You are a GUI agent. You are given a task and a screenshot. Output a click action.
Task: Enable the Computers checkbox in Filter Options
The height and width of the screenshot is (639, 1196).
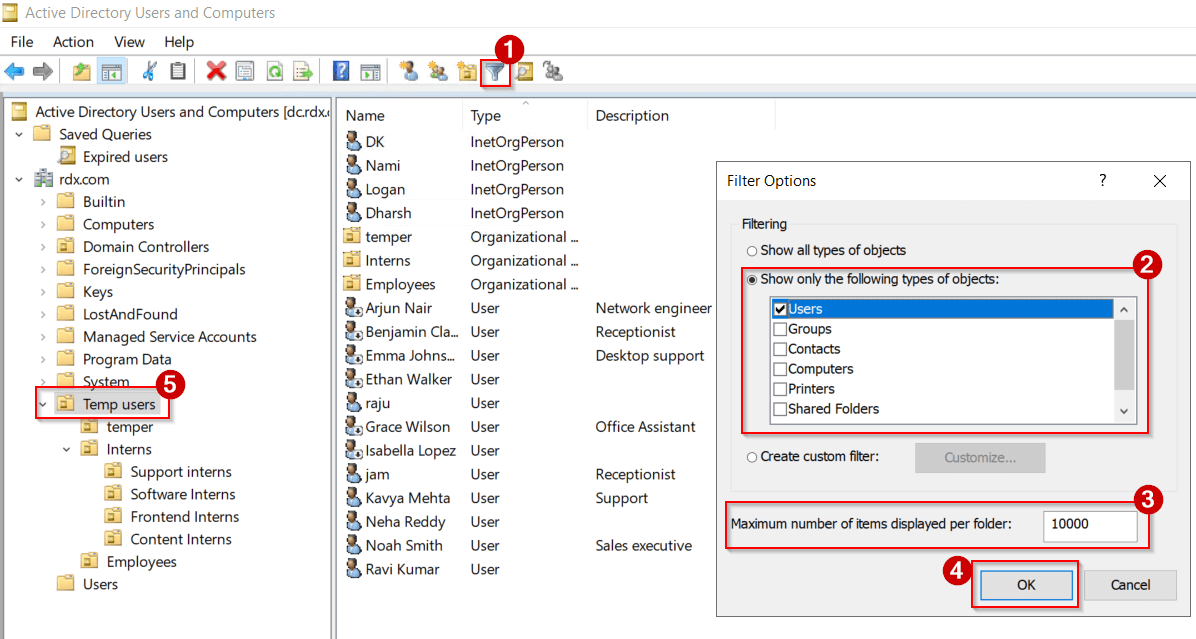click(779, 368)
